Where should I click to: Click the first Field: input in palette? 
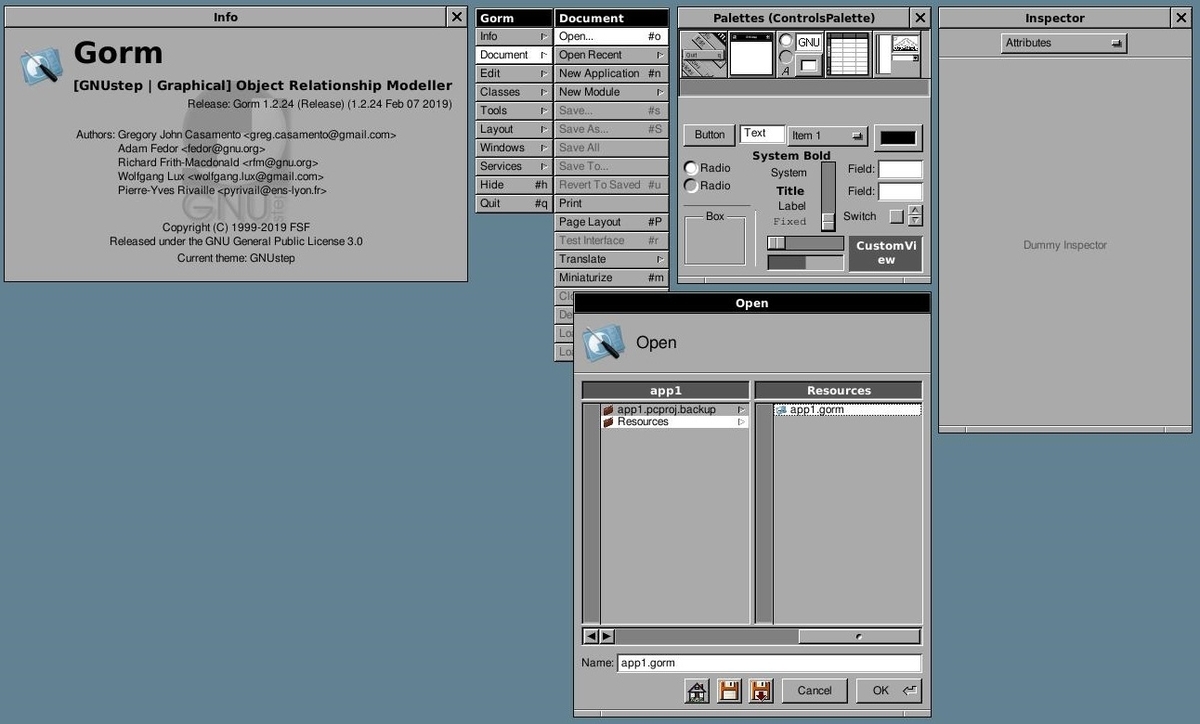[x=900, y=169]
